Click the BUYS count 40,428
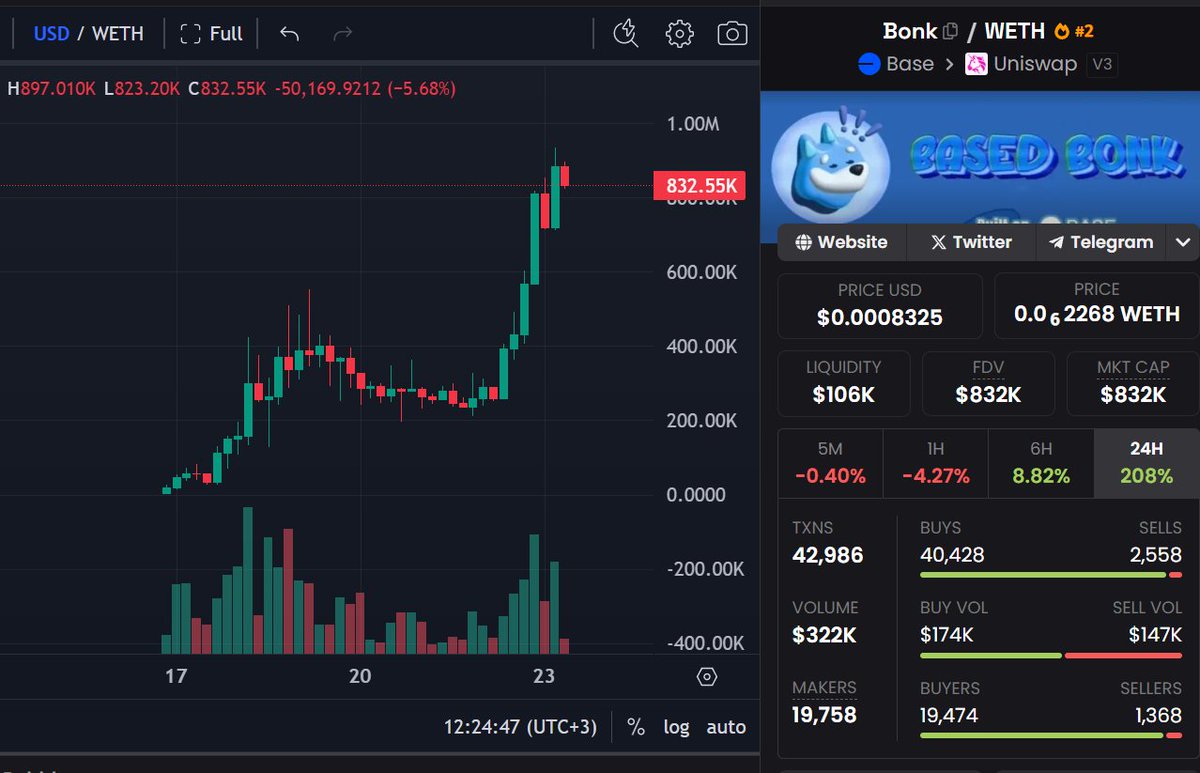The height and width of the screenshot is (773, 1200). tap(952, 555)
